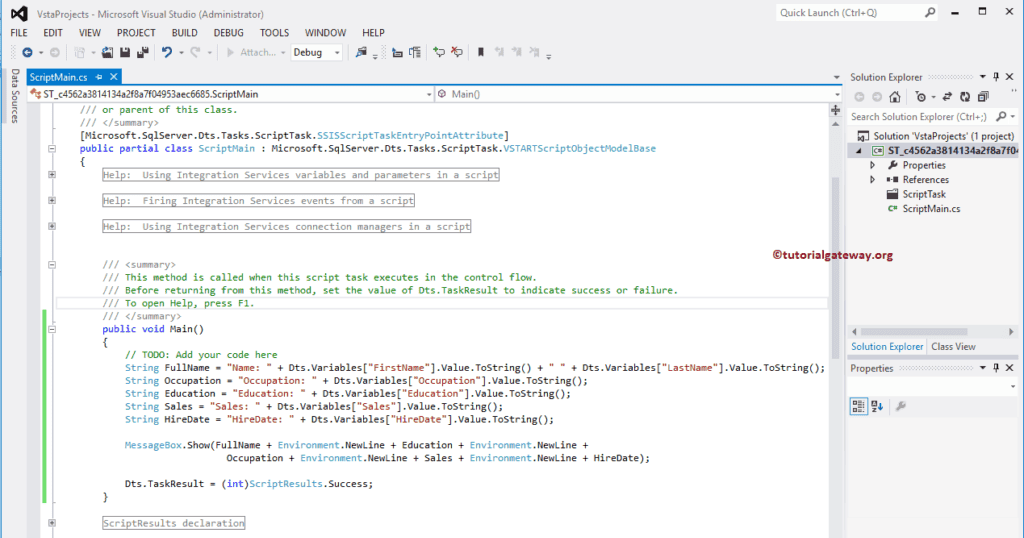Image resolution: width=1024 pixels, height=538 pixels.
Task: Click the split editor handle above scrollbar
Action: tap(835, 110)
